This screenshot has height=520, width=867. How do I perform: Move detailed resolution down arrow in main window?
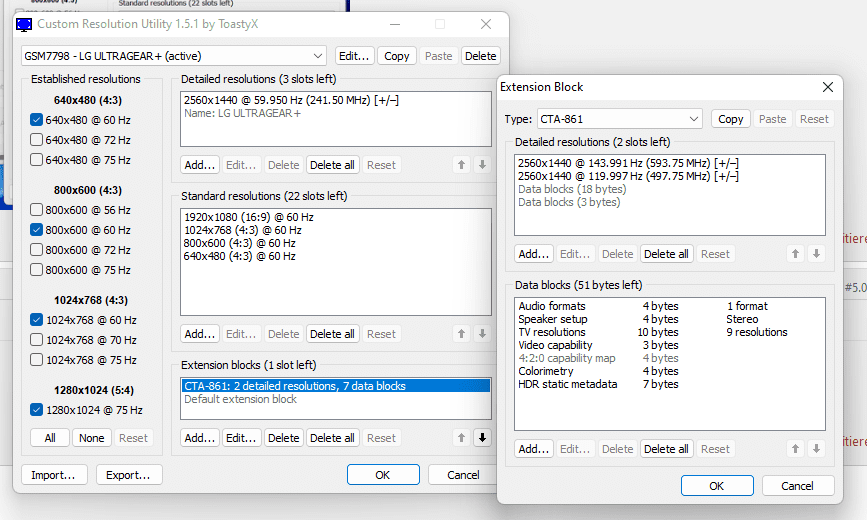tap(482, 165)
